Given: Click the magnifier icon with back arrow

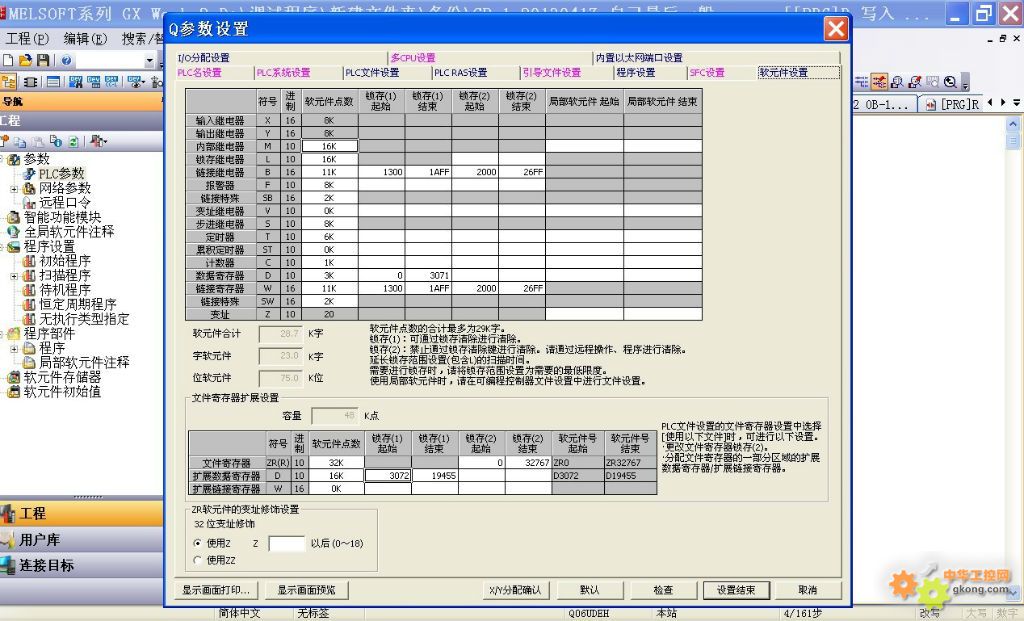Looking at the screenshot, I should [x=950, y=82].
